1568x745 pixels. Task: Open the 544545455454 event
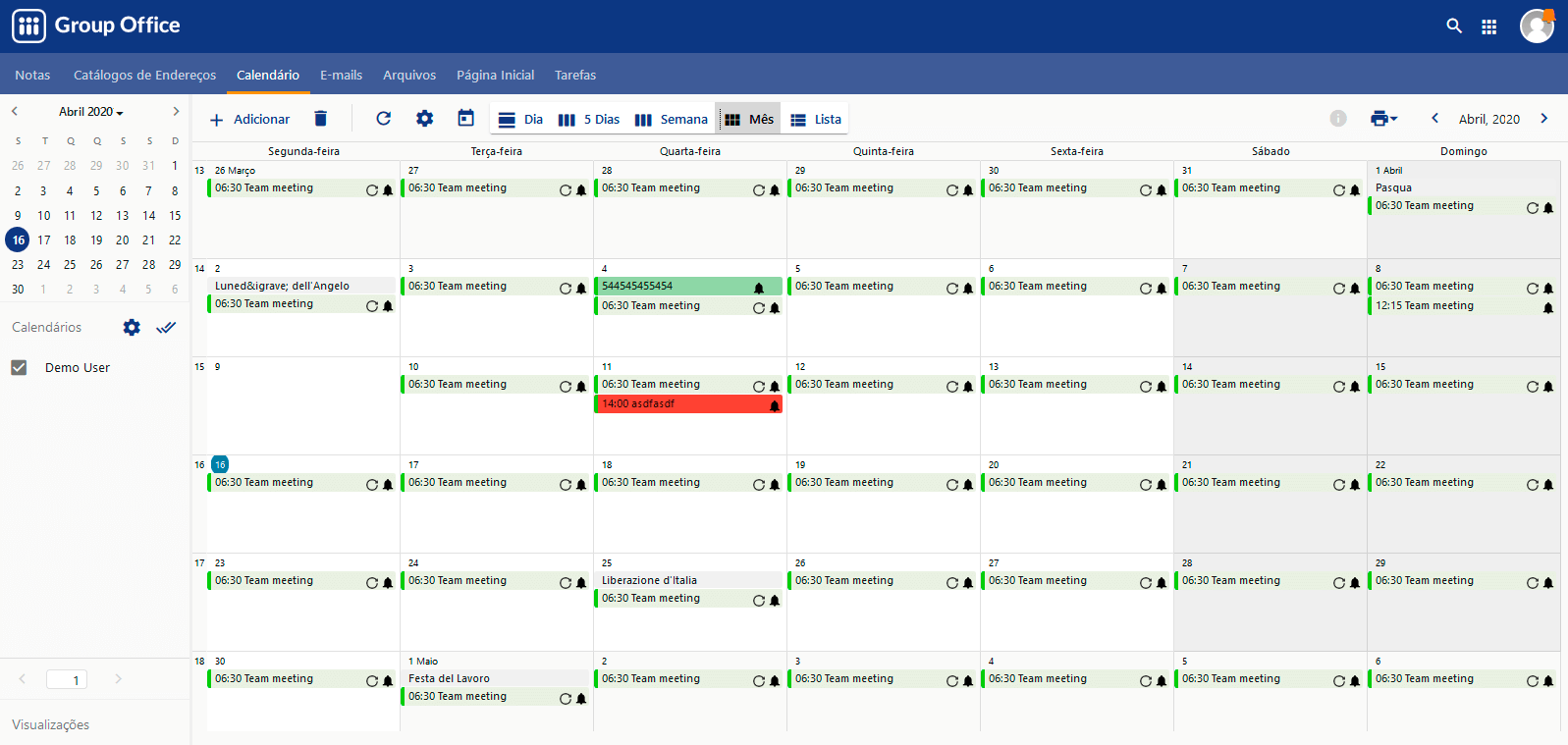tap(688, 287)
